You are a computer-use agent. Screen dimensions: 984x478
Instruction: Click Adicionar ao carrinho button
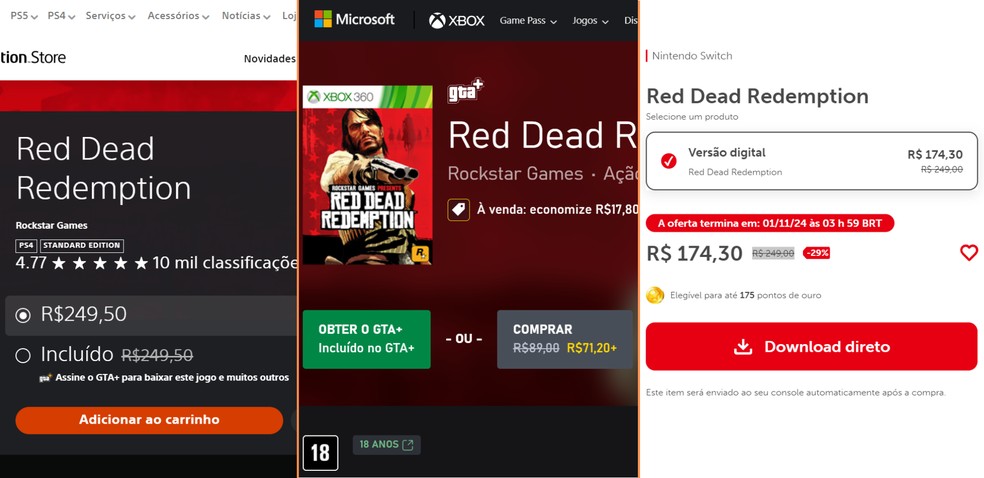pos(149,420)
